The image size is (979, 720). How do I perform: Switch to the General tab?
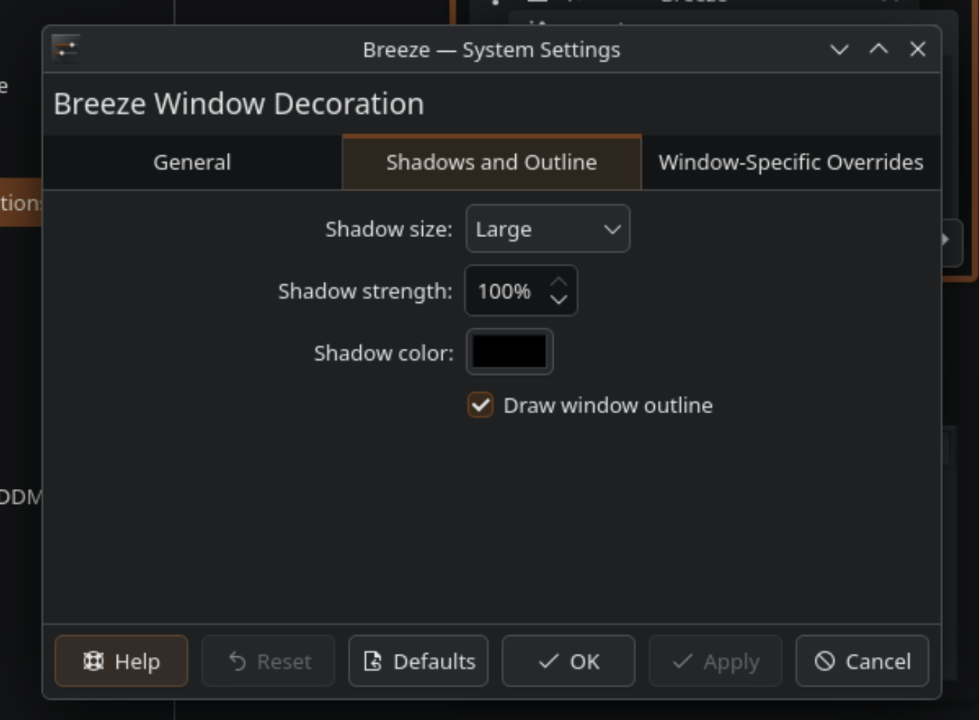192,162
